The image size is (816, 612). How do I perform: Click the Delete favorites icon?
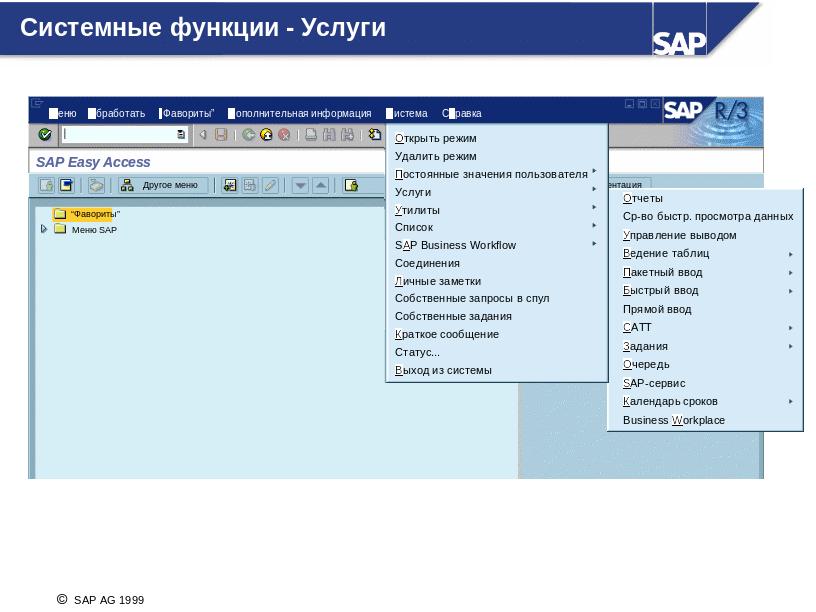point(250,185)
